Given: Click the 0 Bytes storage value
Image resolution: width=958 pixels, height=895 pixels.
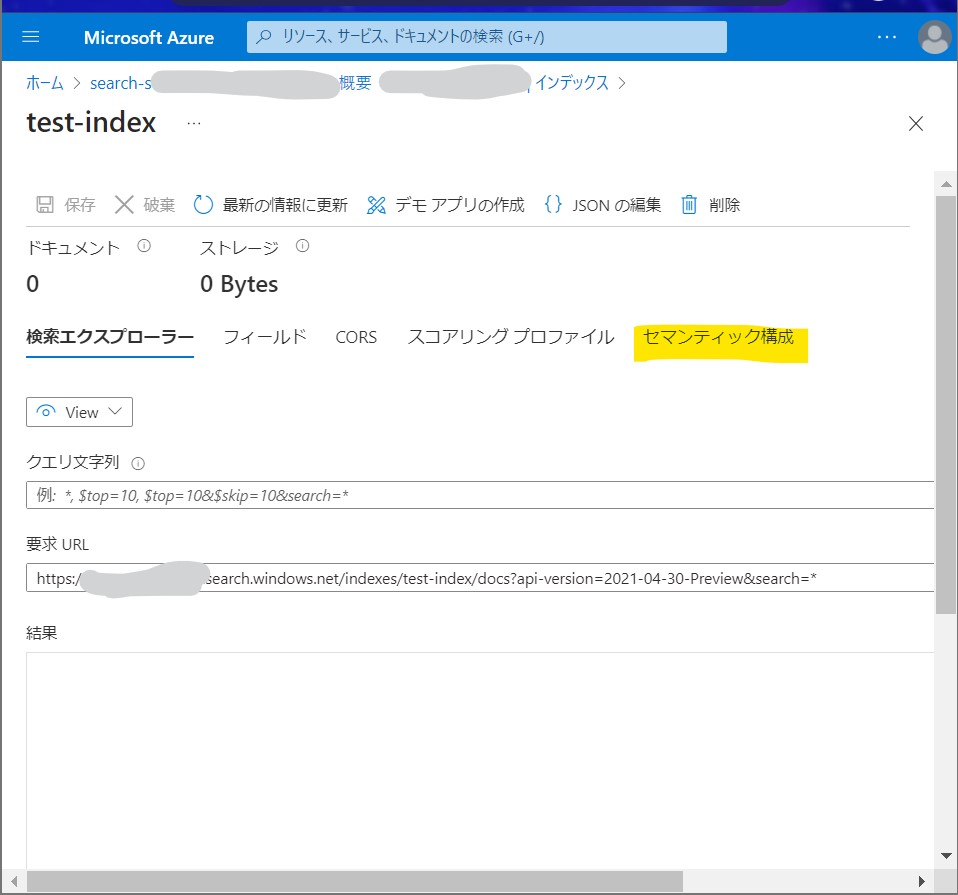Looking at the screenshot, I should coord(239,284).
